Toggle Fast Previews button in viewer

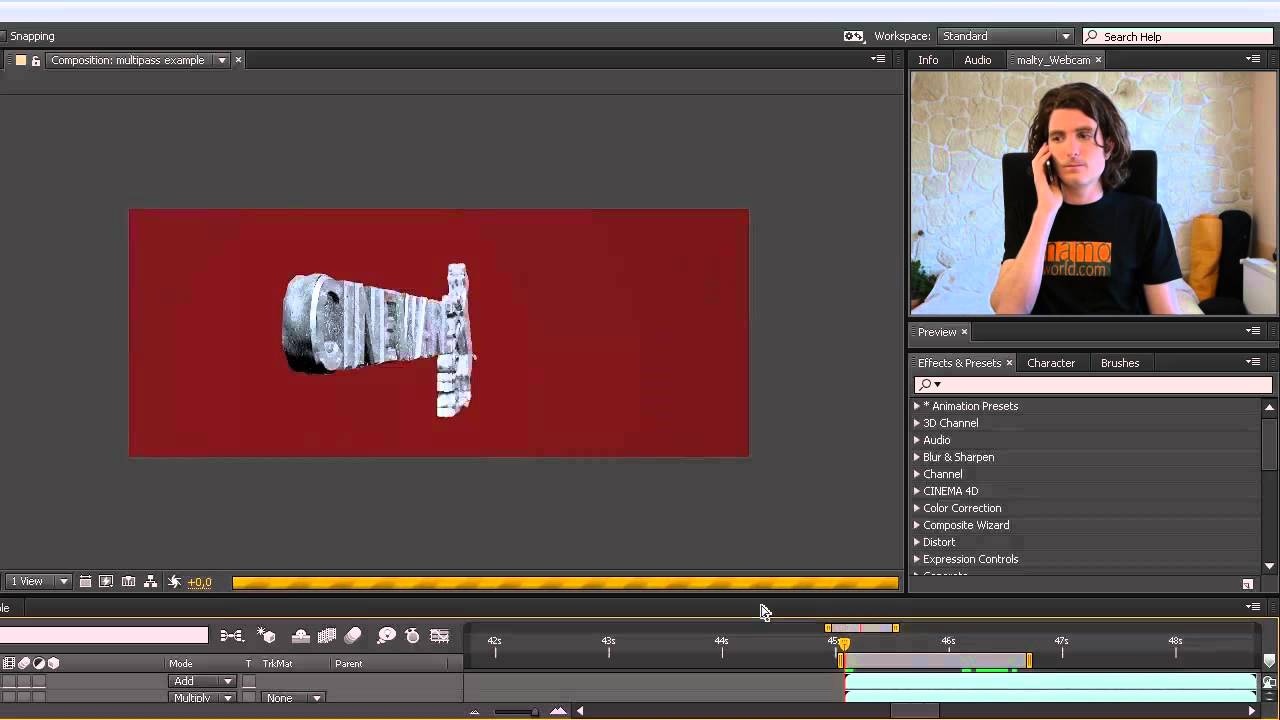pyautogui.click(x=106, y=582)
